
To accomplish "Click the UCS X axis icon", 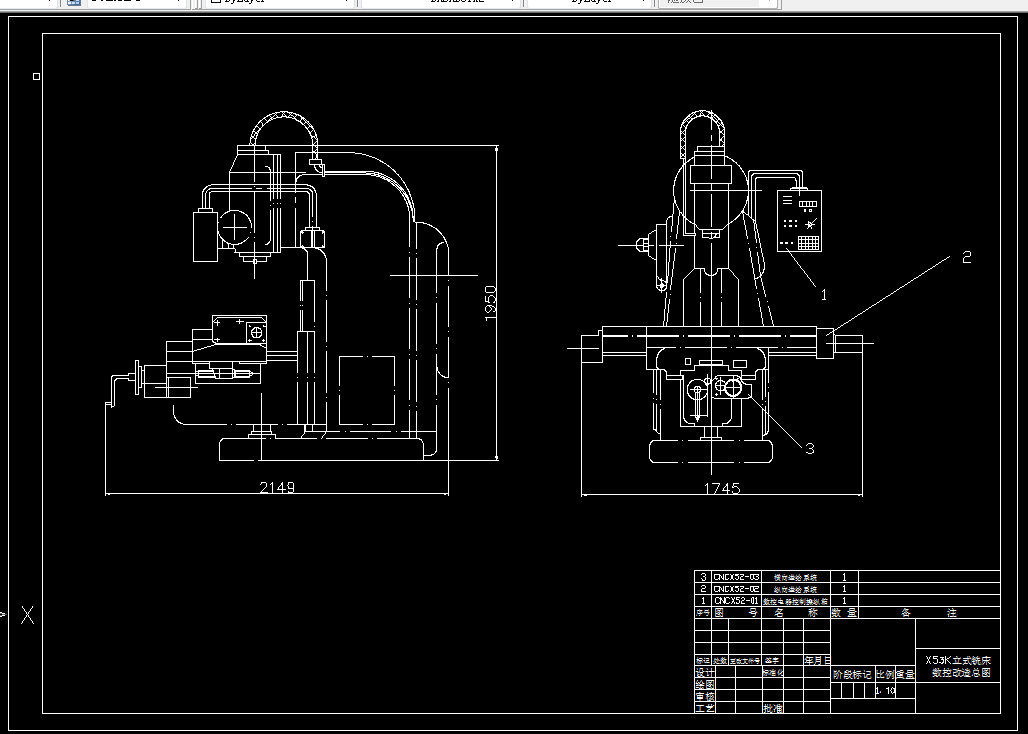I will 27,615.
